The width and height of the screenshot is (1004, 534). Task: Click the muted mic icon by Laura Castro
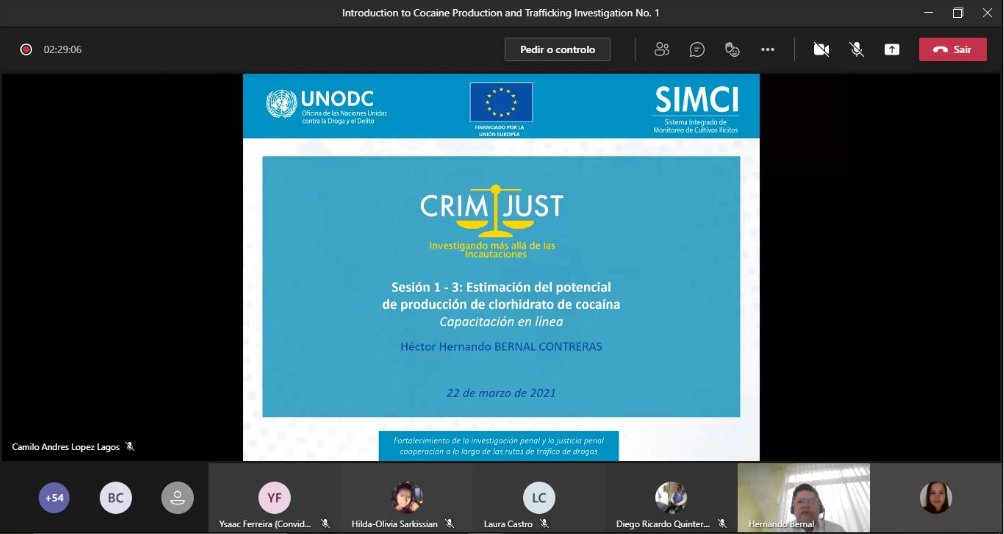[544, 524]
